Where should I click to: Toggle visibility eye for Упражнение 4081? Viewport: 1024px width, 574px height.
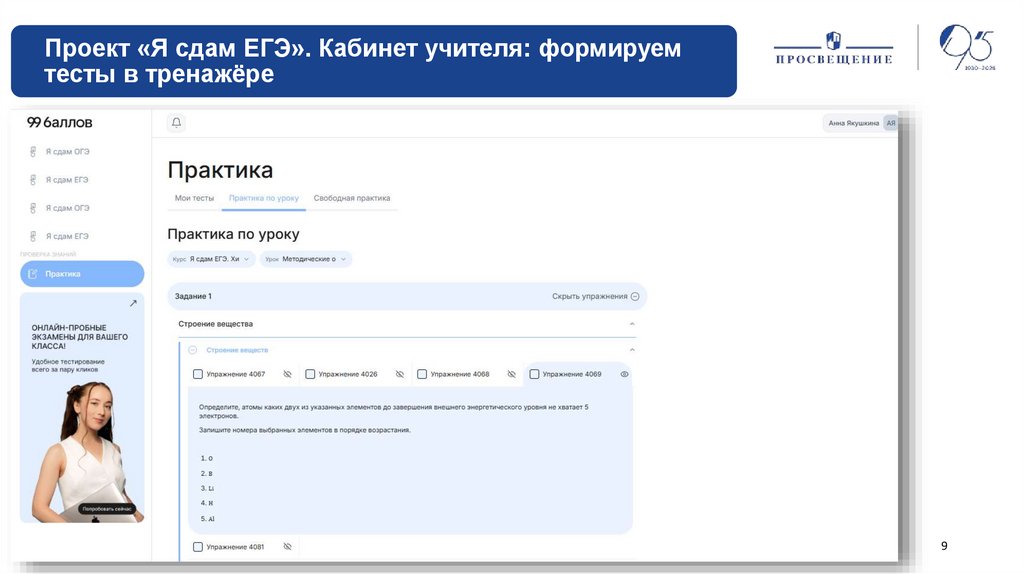coord(287,547)
